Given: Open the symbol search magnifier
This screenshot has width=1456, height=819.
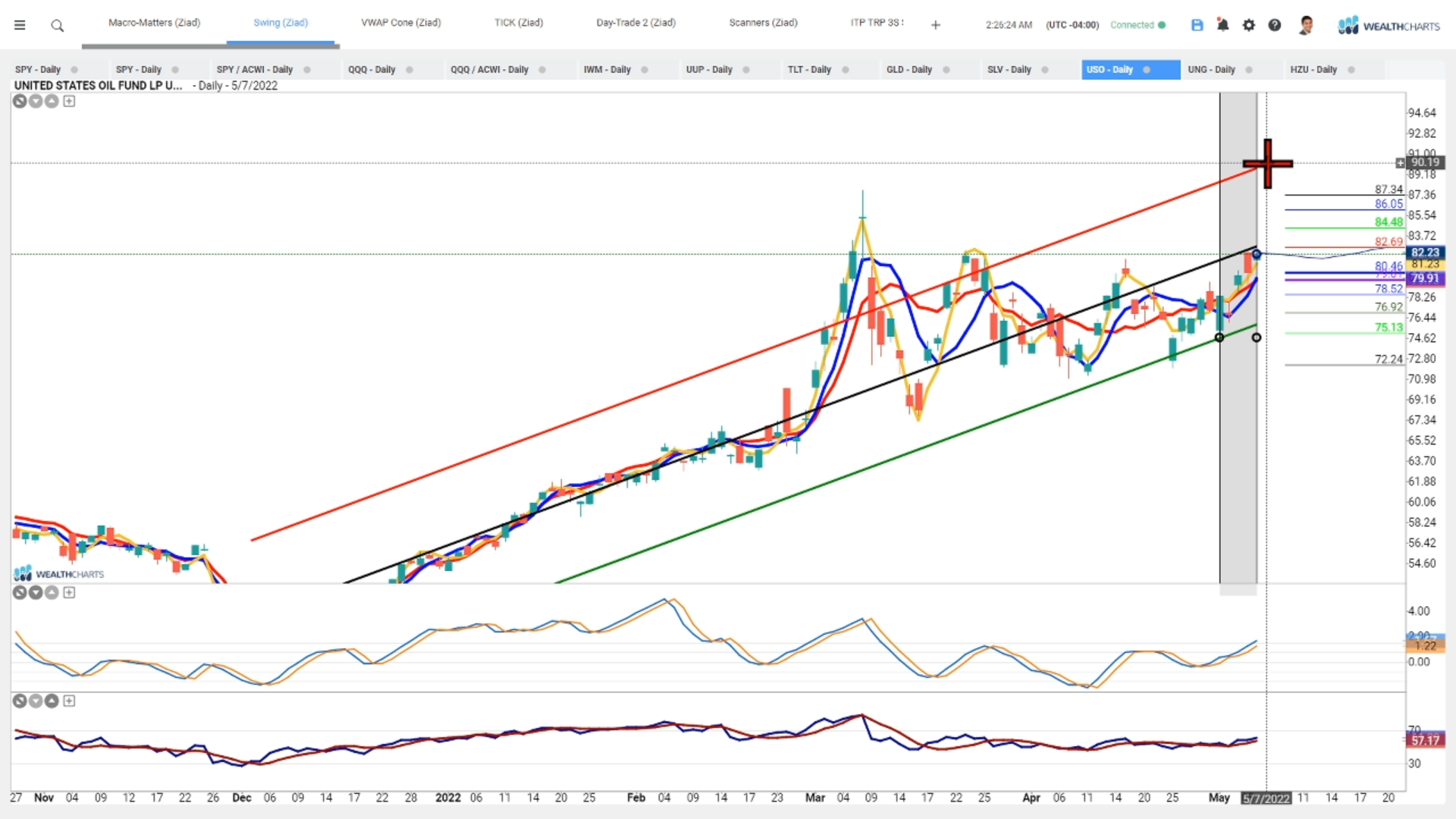Looking at the screenshot, I should click(x=57, y=26).
